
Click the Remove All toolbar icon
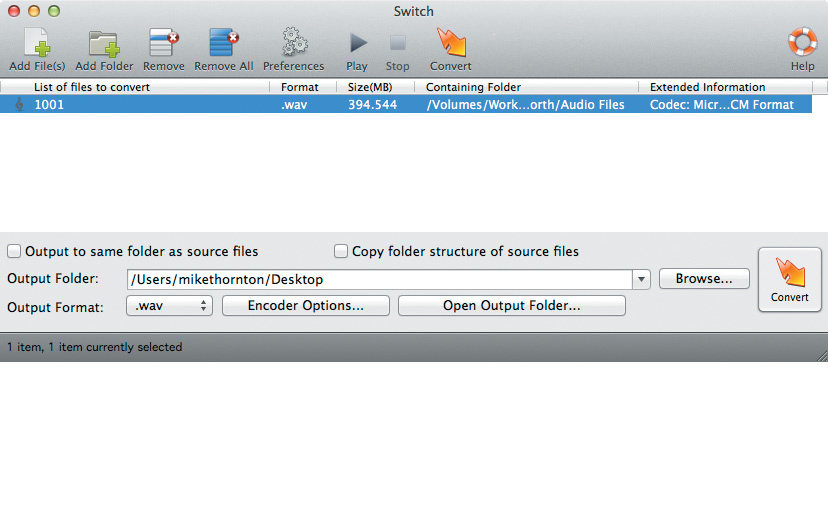[223, 43]
